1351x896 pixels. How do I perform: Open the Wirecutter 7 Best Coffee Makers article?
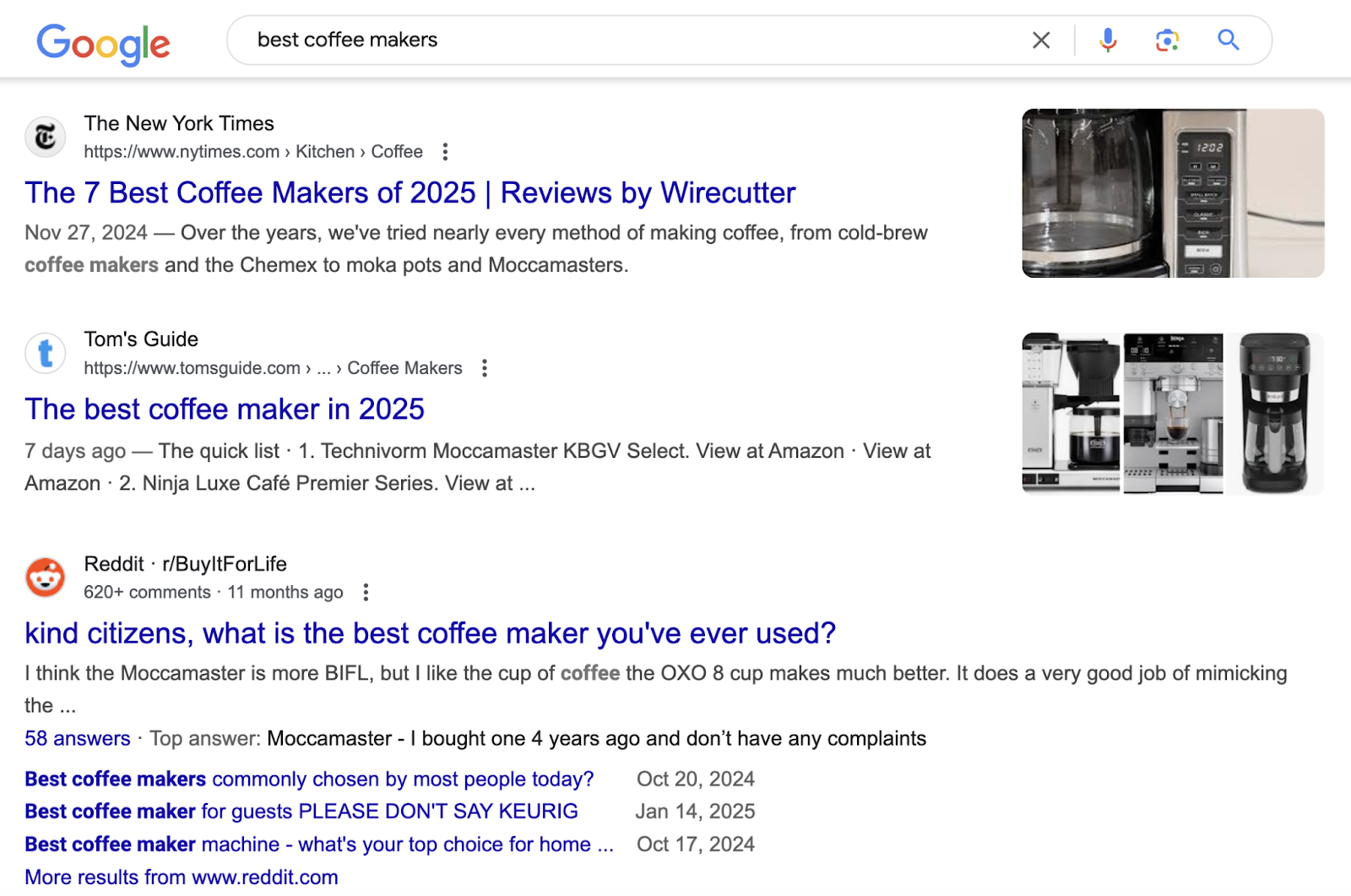[x=409, y=193]
